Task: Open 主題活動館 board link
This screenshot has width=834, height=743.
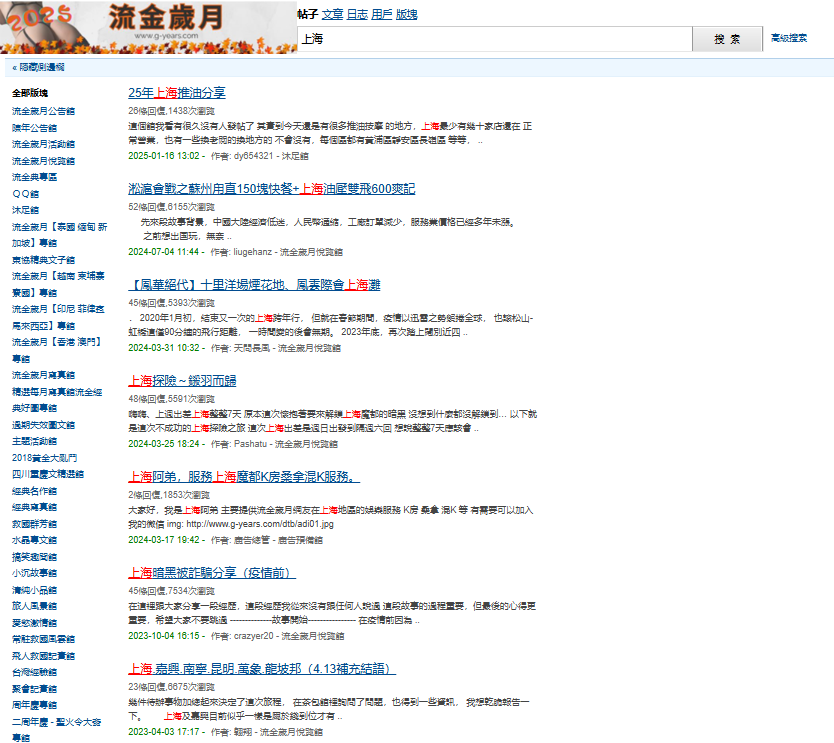Action: (35, 441)
